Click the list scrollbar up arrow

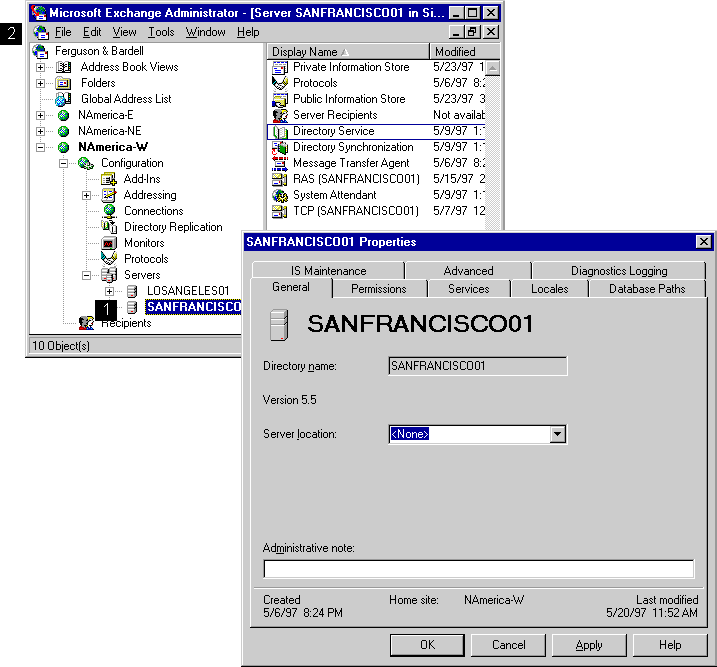click(492, 68)
